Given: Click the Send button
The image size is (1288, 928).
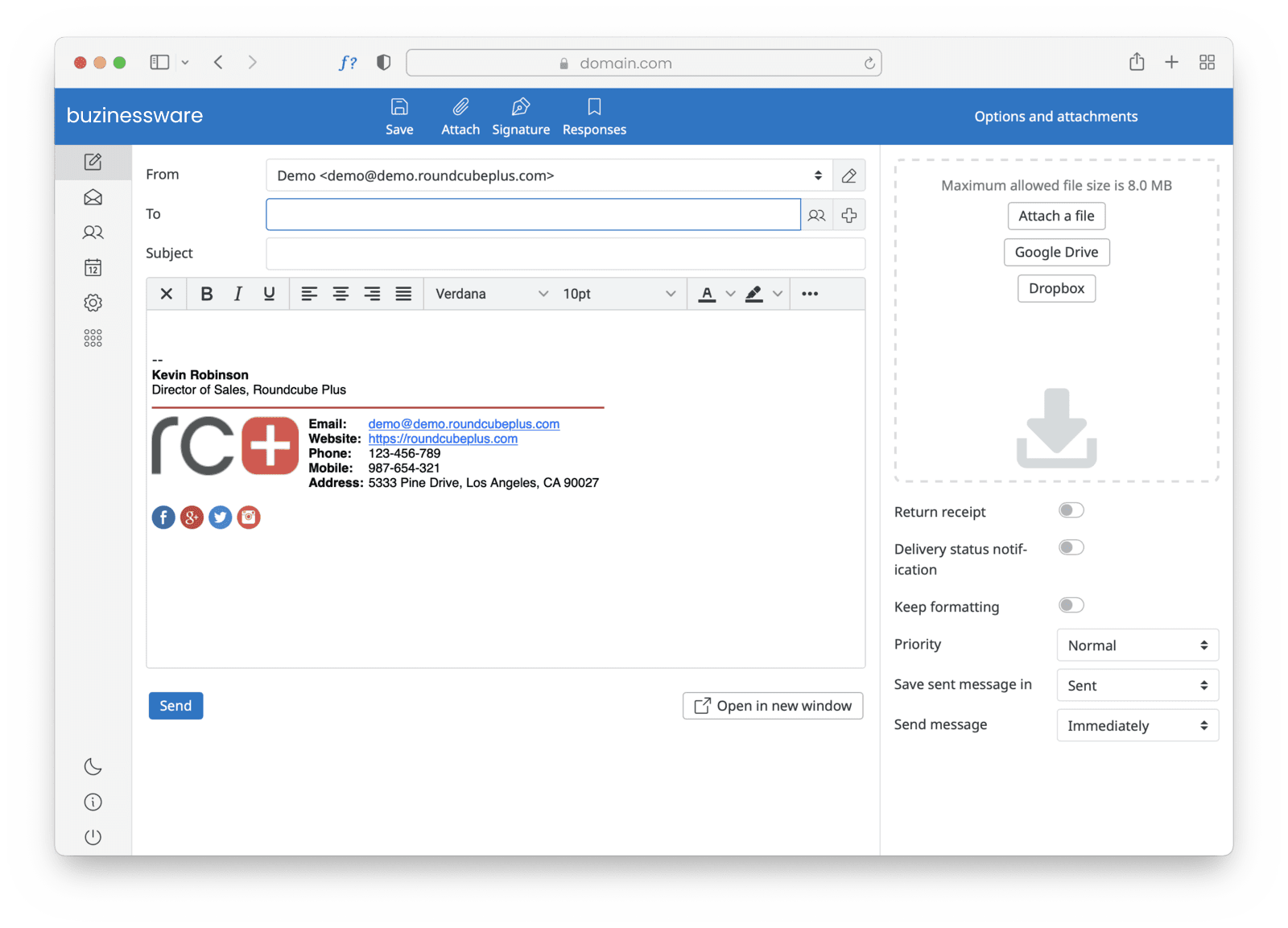Looking at the screenshot, I should pos(175,705).
